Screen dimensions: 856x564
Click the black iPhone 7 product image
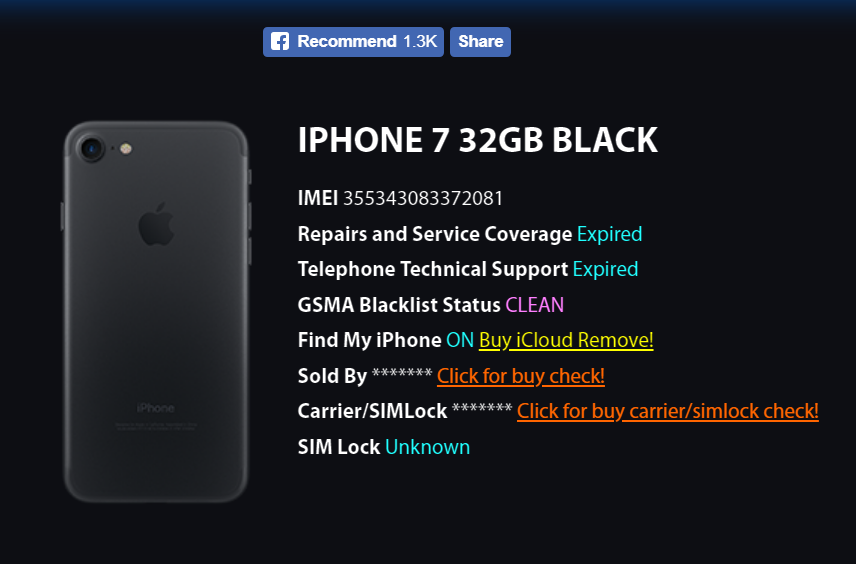(156, 312)
